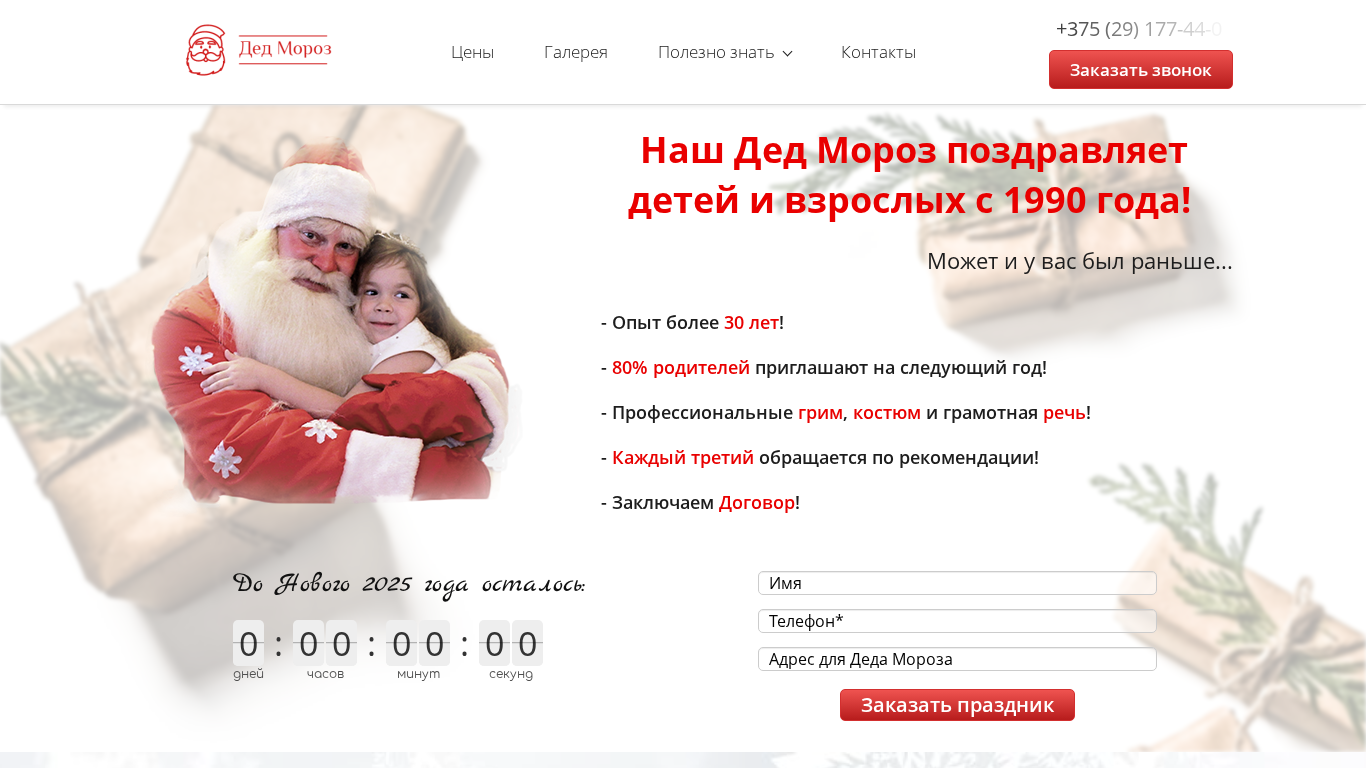Focus the Имя input field
The image size is (1366, 768).
[x=957, y=583]
